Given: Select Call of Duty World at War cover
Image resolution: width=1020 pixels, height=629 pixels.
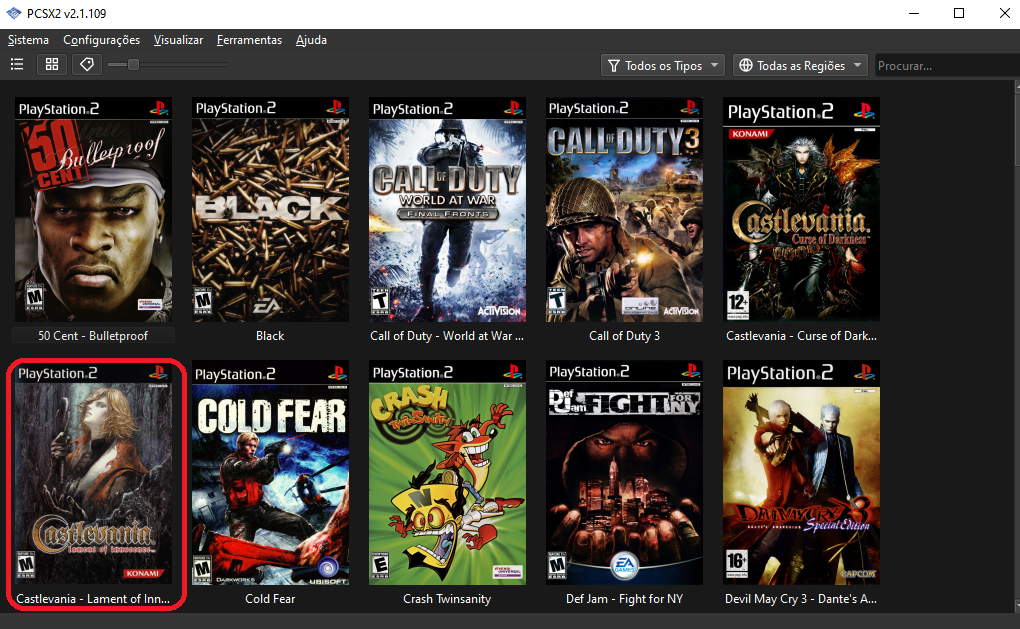Looking at the screenshot, I should pos(447,208).
